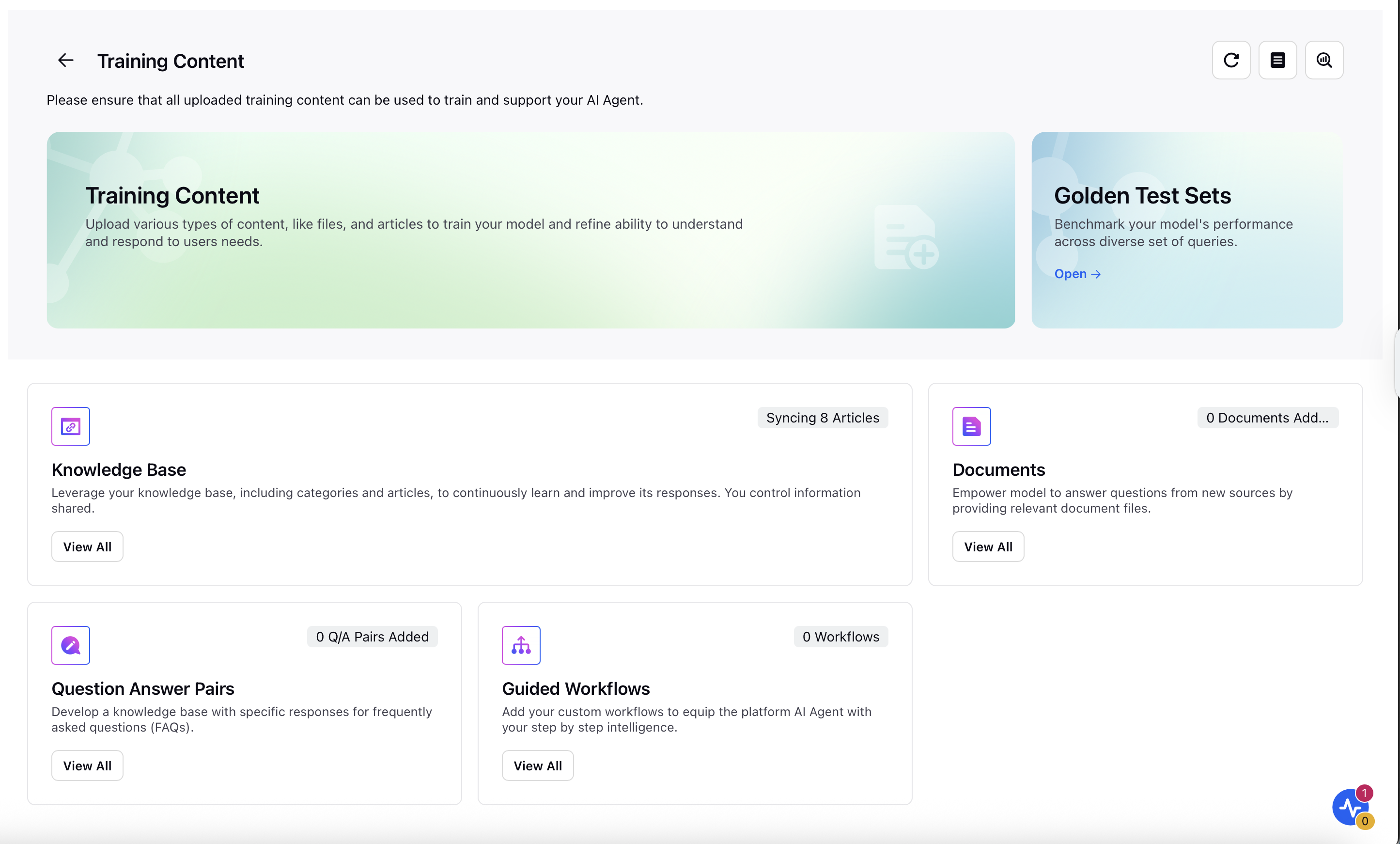Click 'Leverage your knowledge base' description text
The width and height of the screenshot is (1400, 844).
(x=456, y=500)
